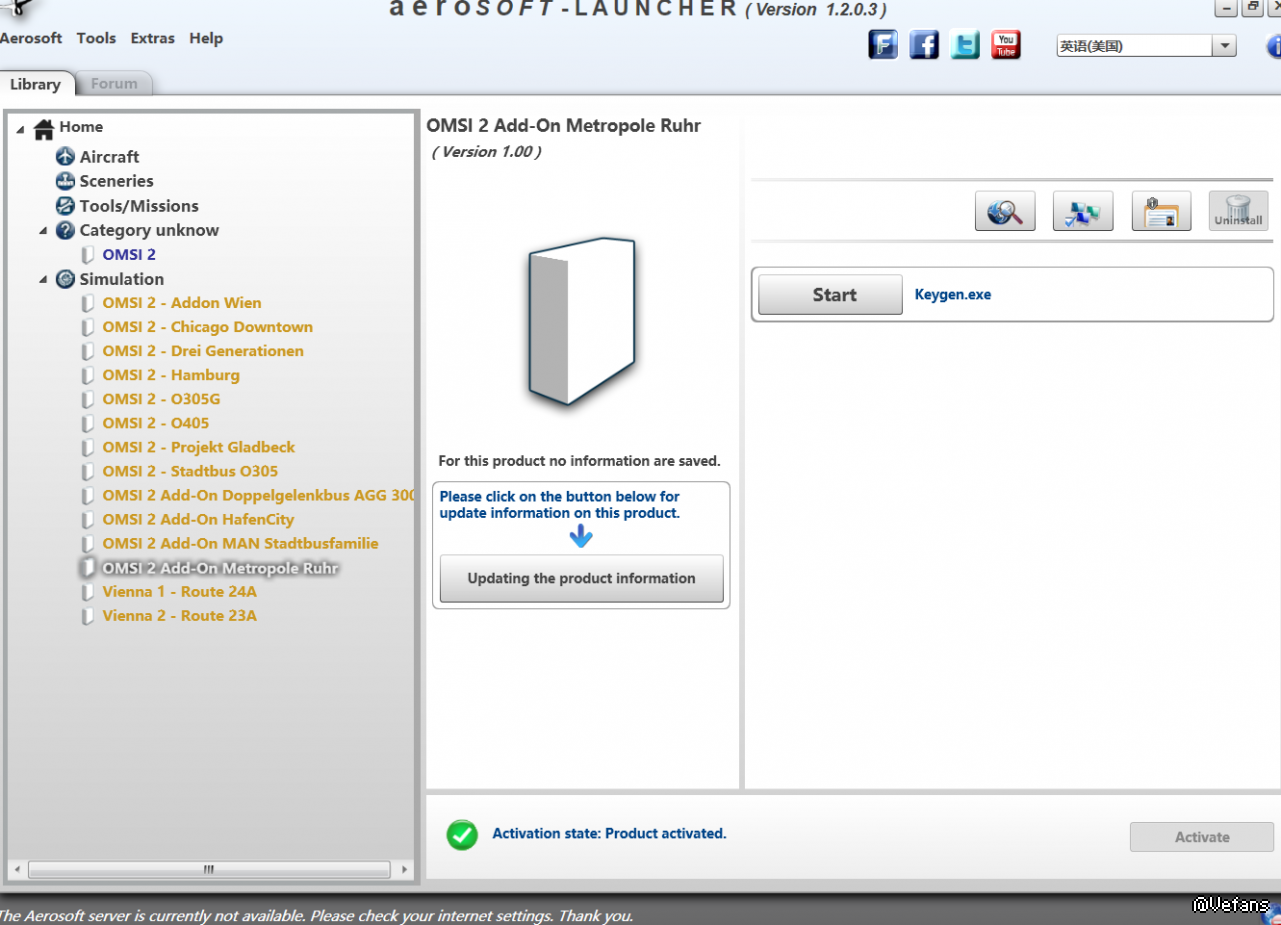Click the Tools/Missions category icon
The width and height of the screenshot is (1281, 925).
pos(66,206)
